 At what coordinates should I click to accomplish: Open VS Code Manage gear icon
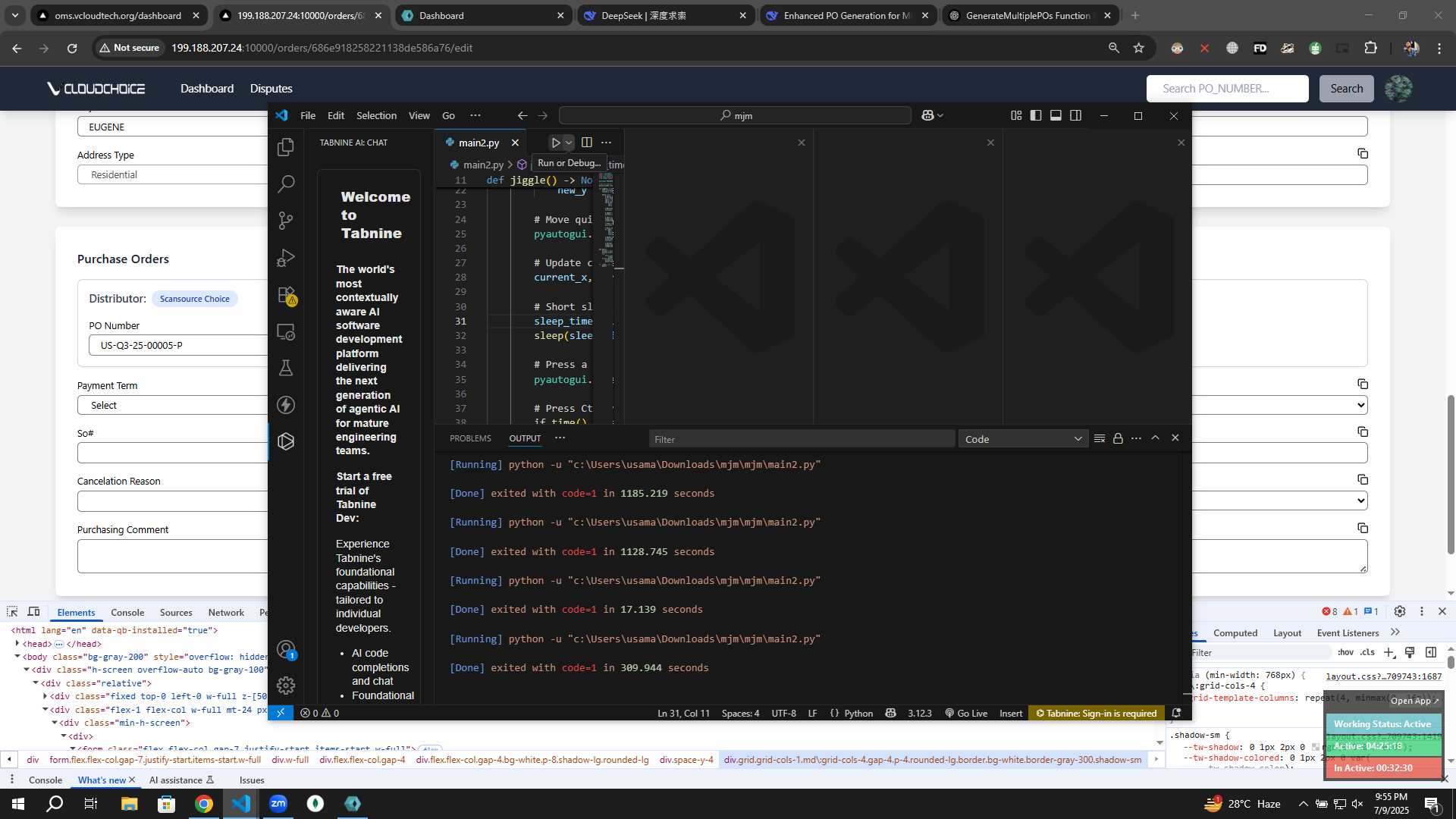coord(286,686)
